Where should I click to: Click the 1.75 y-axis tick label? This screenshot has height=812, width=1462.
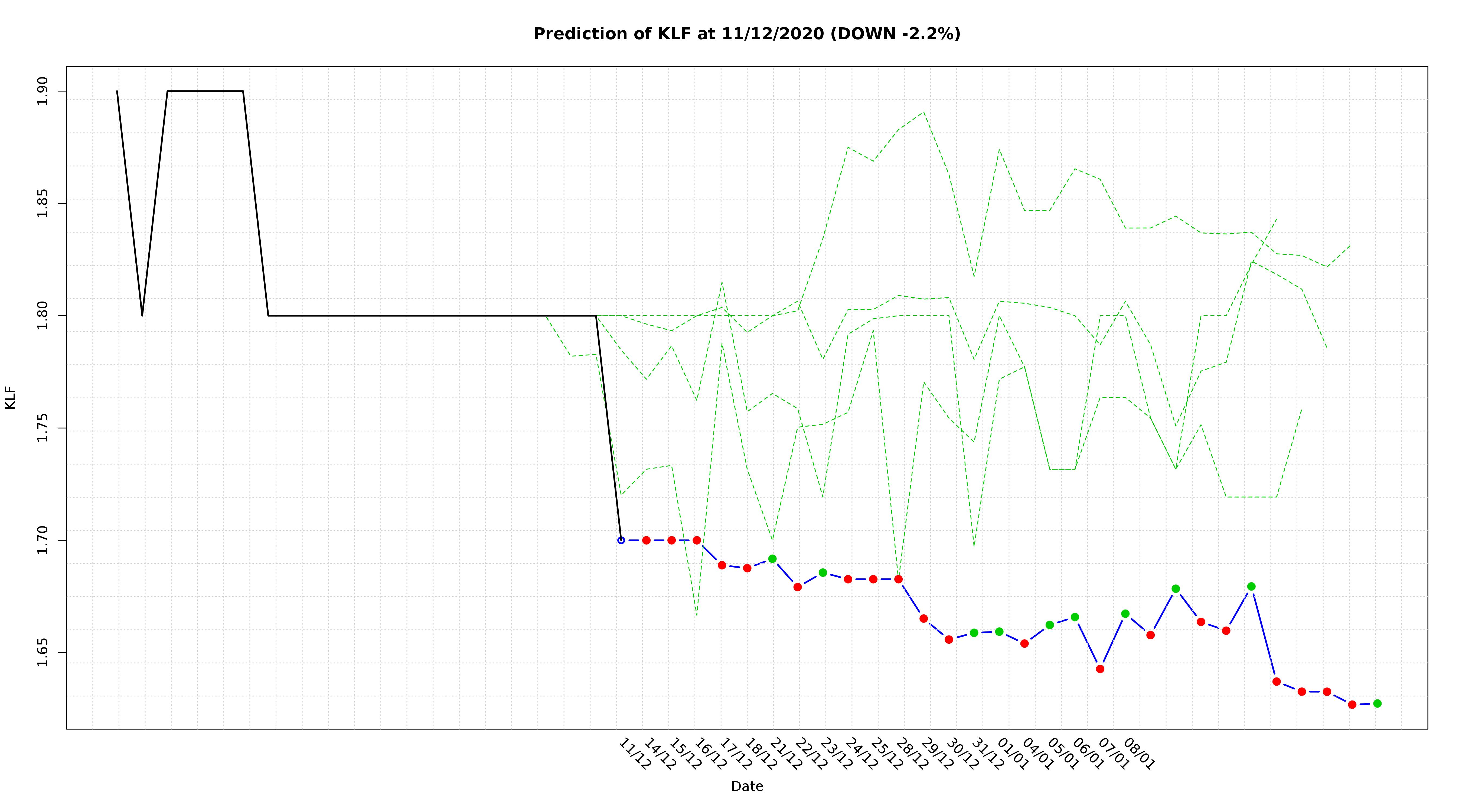pos(43,428)
